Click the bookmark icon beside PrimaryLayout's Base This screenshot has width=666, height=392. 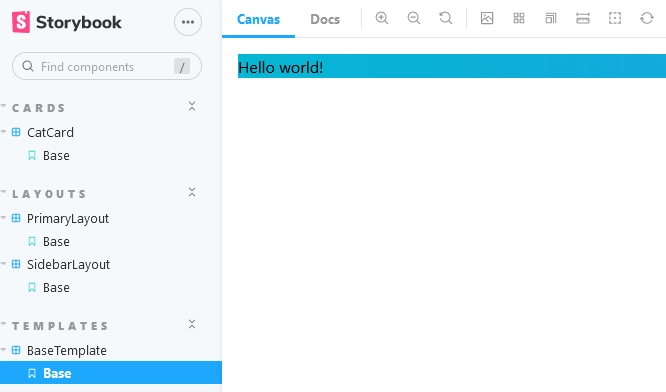[32, 242]
